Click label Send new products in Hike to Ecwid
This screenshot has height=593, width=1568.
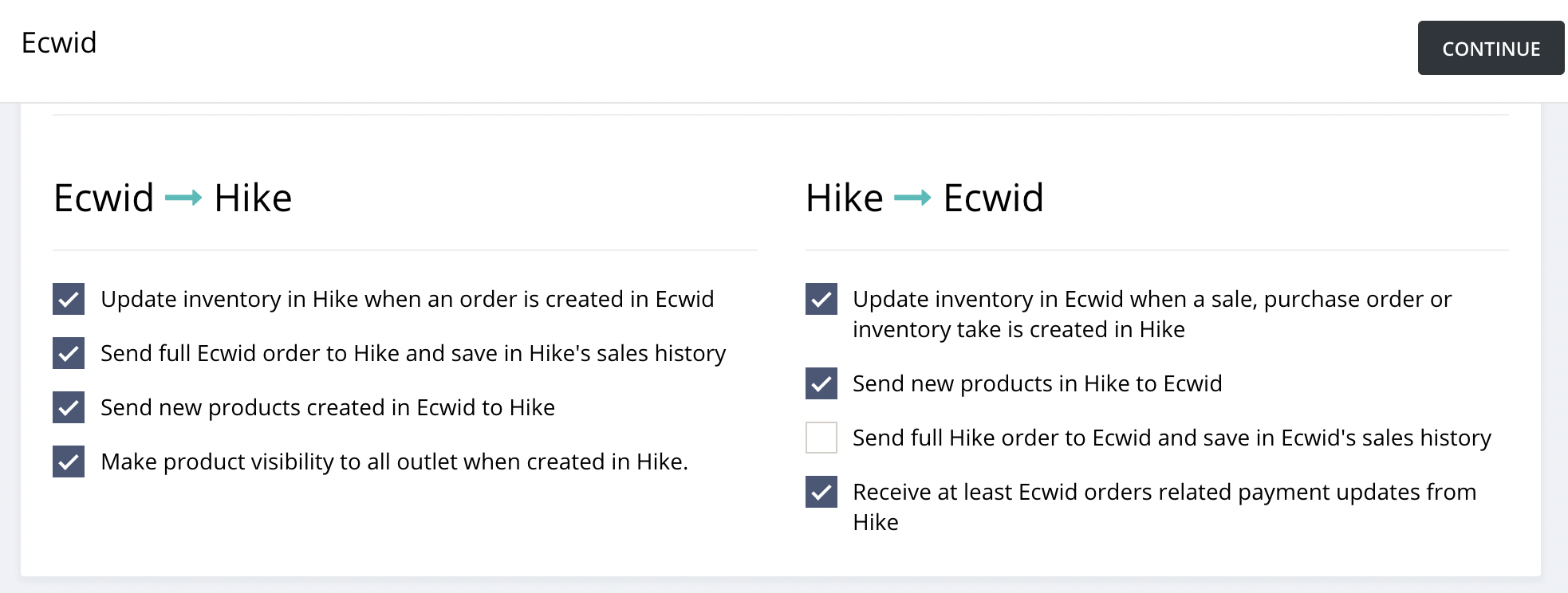click(1037, 383)
